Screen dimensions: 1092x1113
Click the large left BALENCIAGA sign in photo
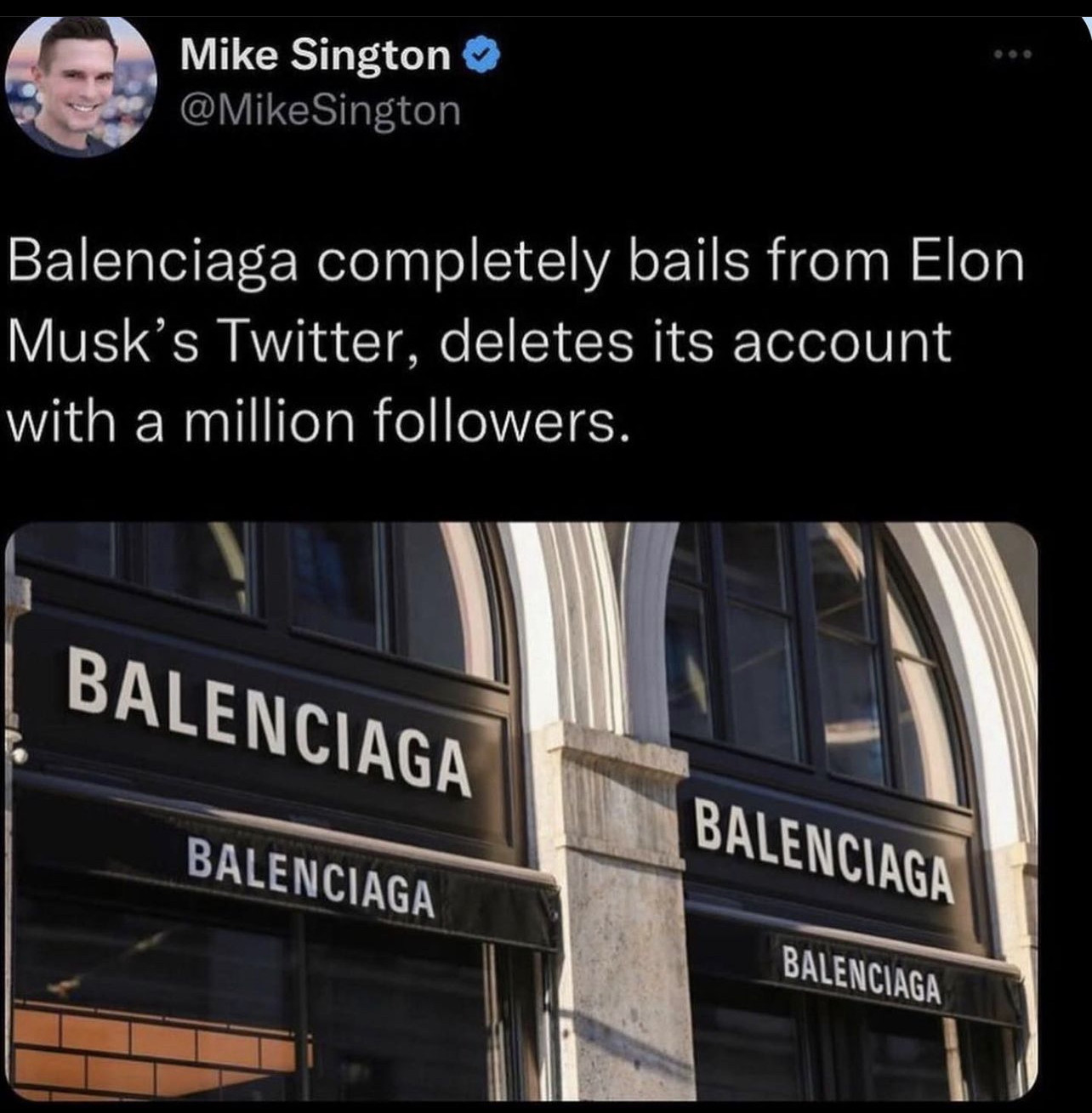click(x=269, y=720)
